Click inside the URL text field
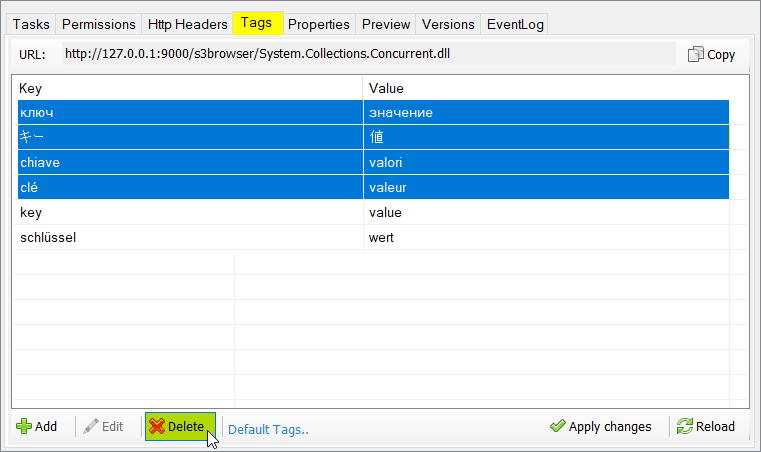 (368, 53)
